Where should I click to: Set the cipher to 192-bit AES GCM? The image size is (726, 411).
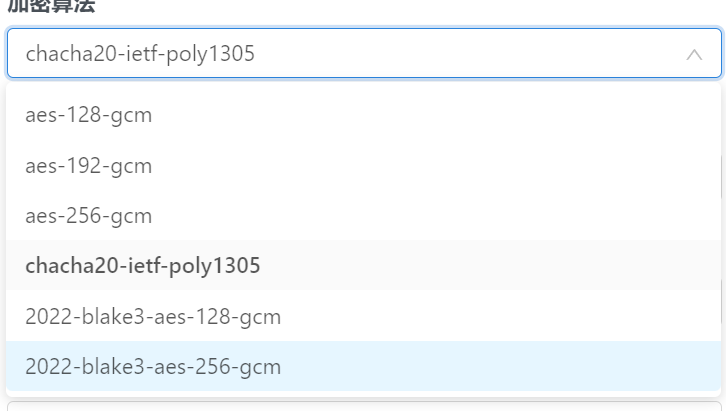pyautogui.click(x=363, y=165)
